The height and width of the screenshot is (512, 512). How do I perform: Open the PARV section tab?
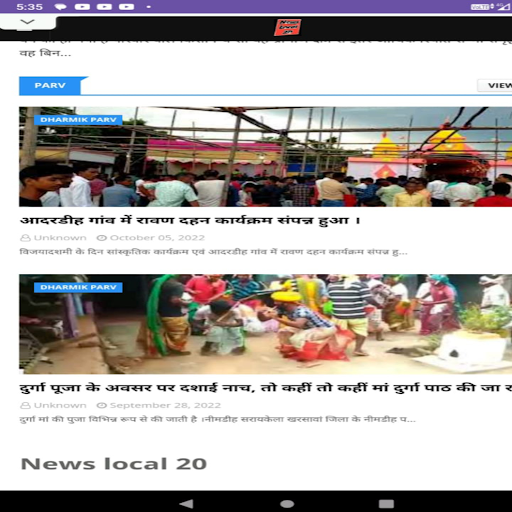50,86
